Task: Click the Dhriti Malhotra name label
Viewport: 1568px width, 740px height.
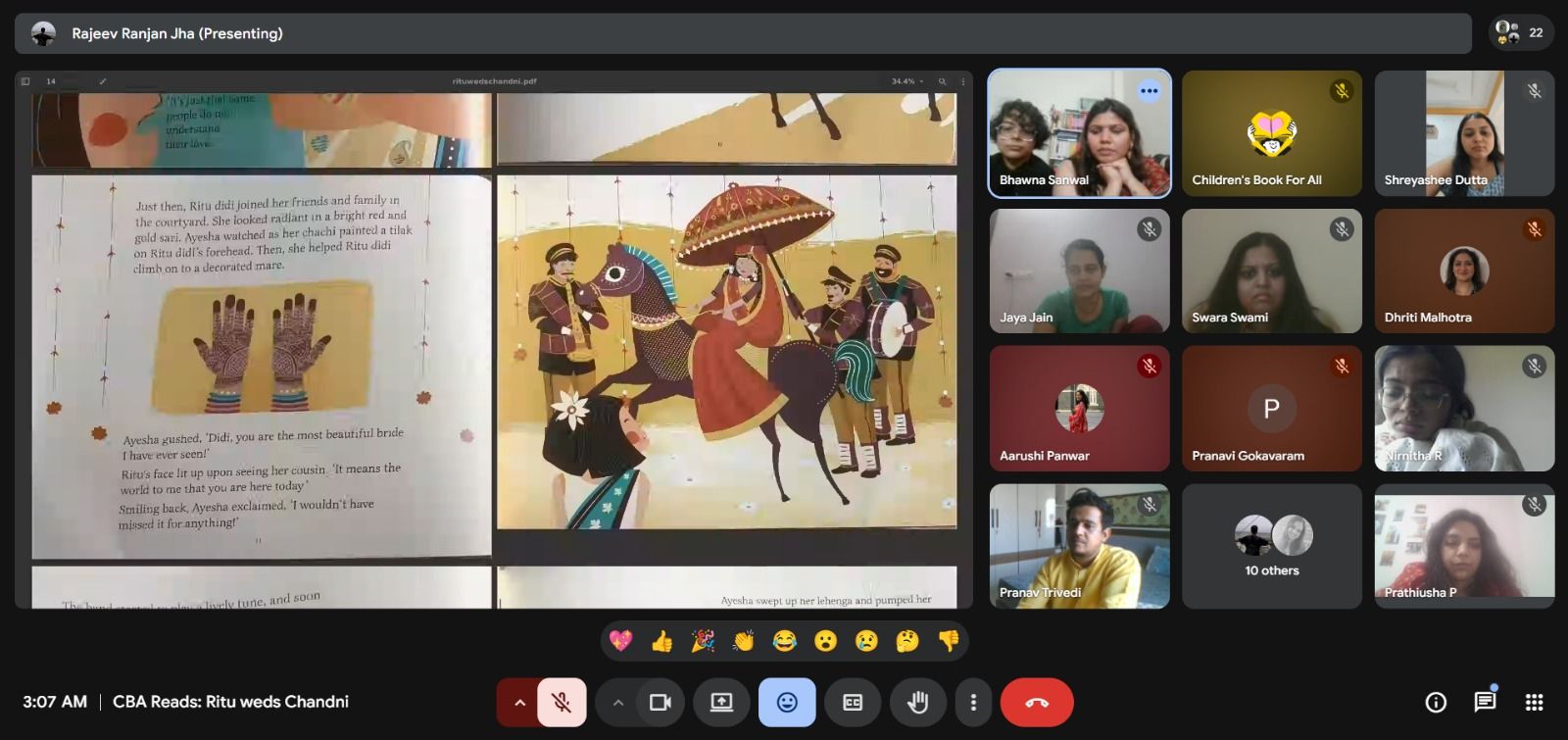Action: 1428,318
